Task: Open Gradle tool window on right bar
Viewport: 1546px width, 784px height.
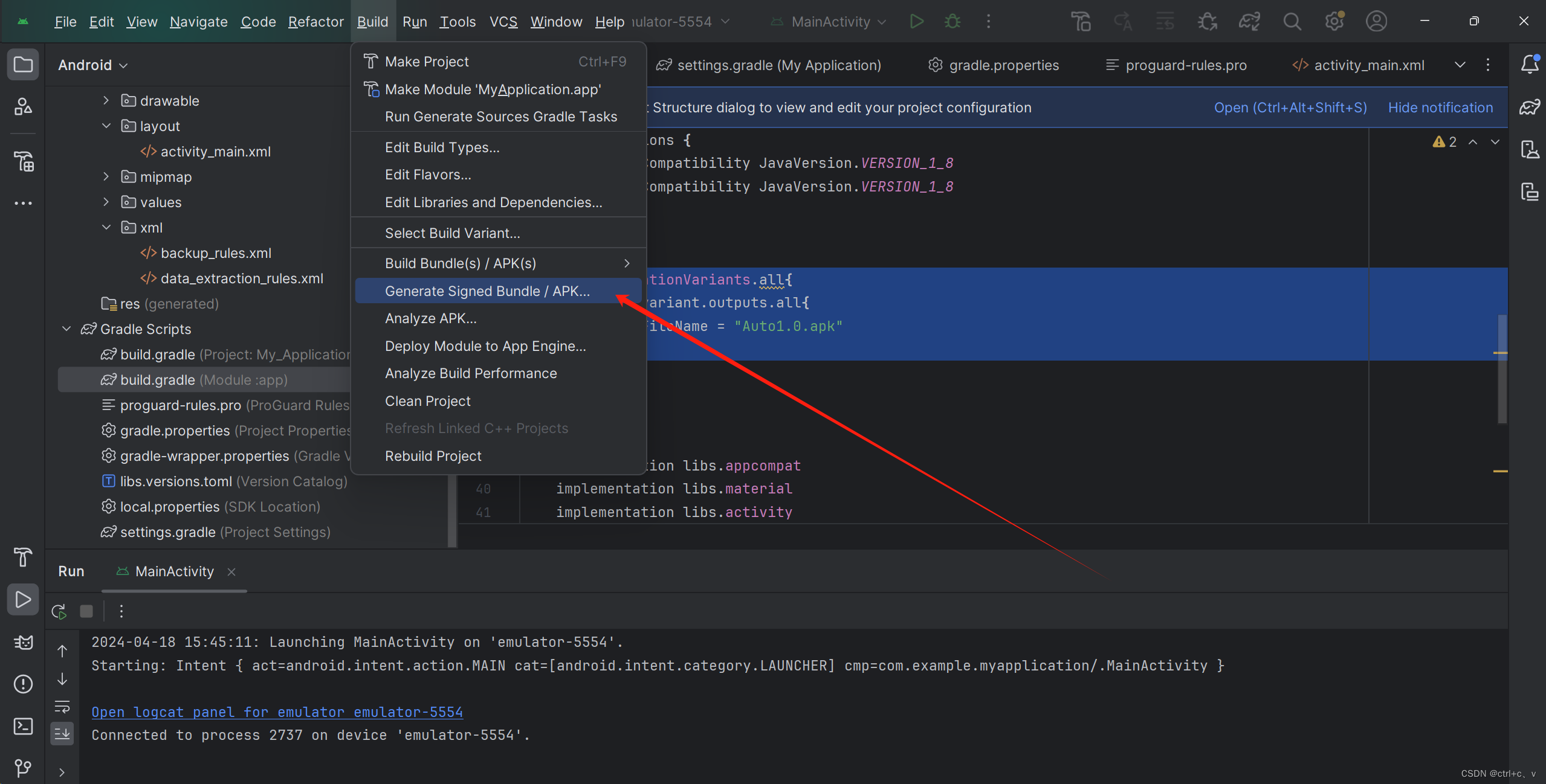Action: (1530, 107)
